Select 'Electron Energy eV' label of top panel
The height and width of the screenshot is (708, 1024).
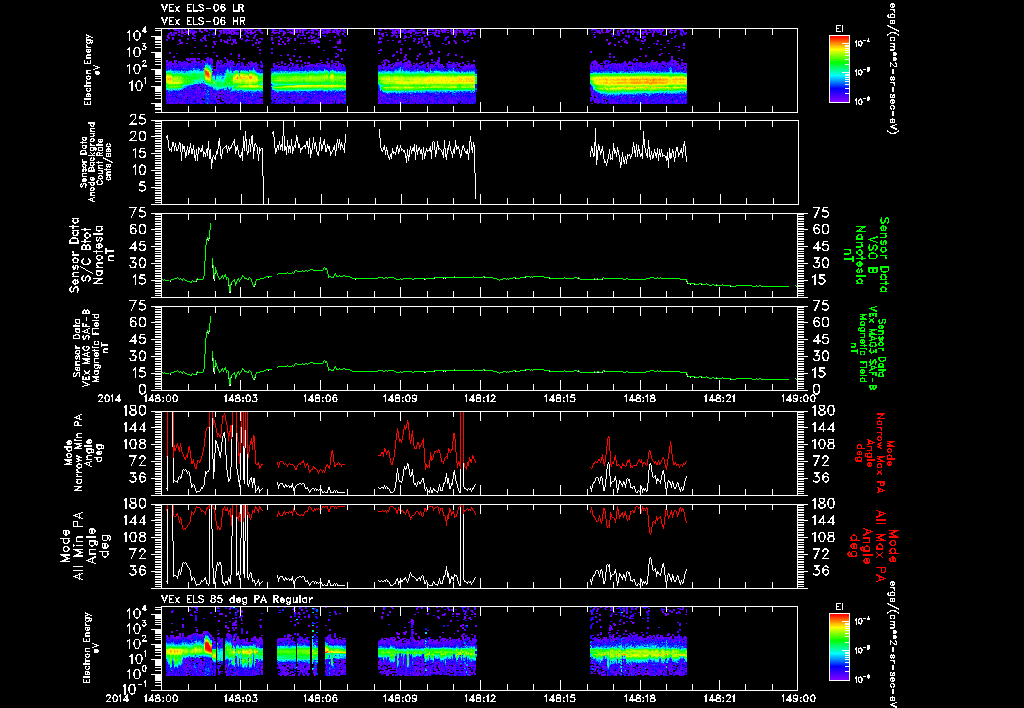tap(88, 70)
